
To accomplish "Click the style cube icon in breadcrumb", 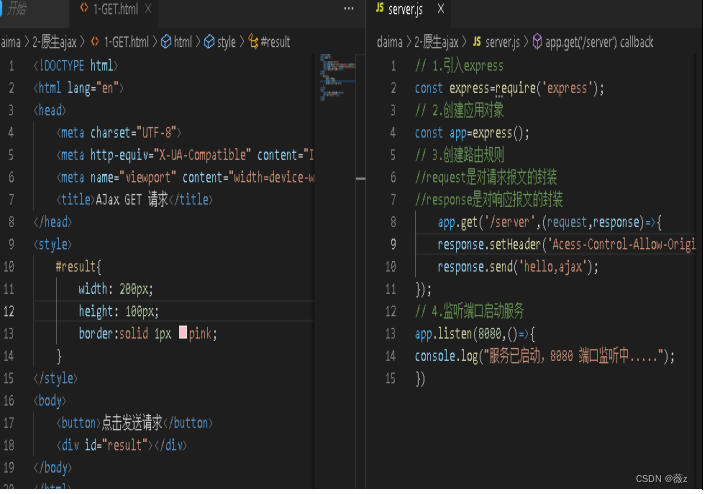I will coord(209,42).
